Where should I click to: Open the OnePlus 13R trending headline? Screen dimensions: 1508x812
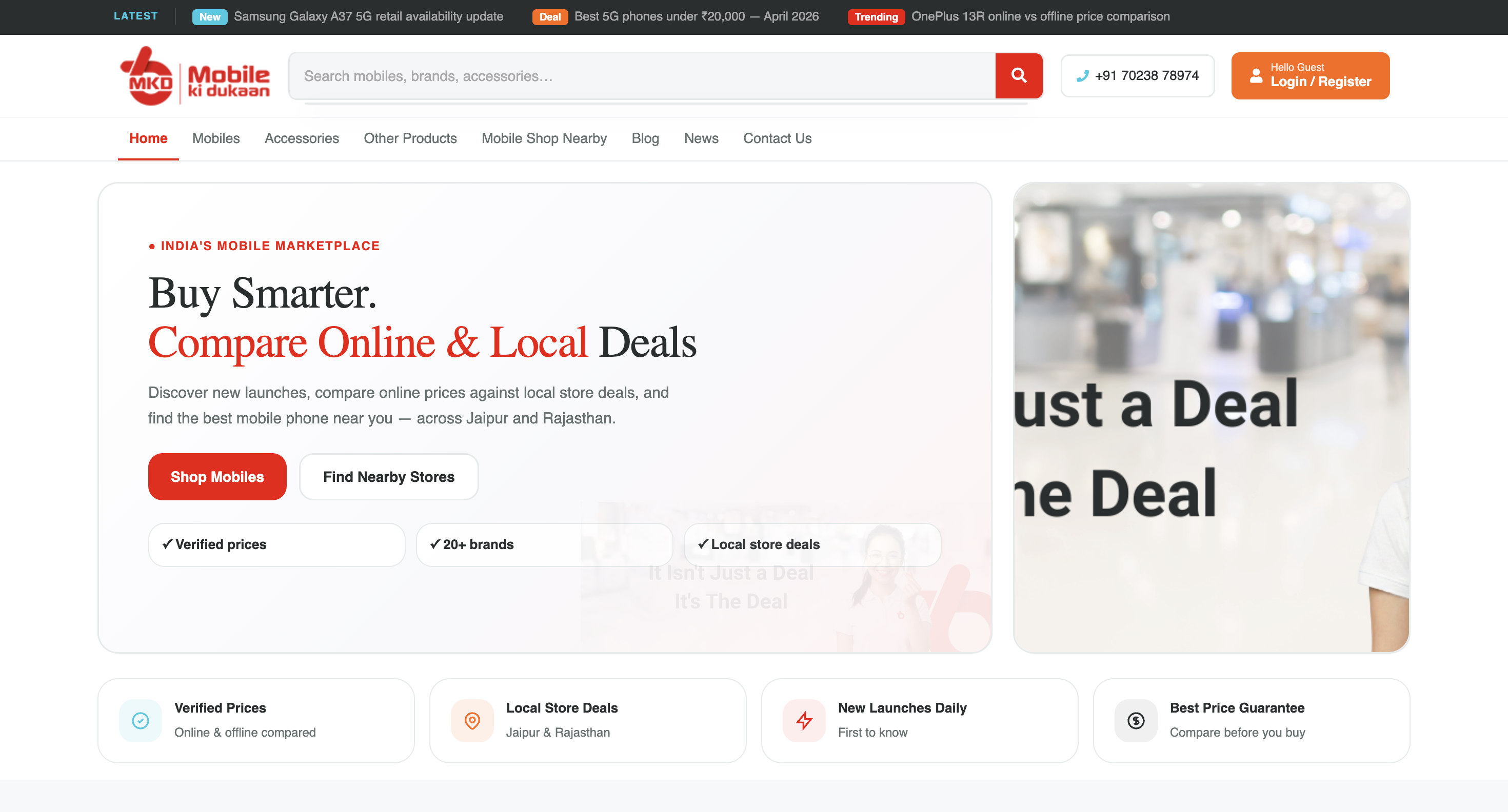point(1041,16)
